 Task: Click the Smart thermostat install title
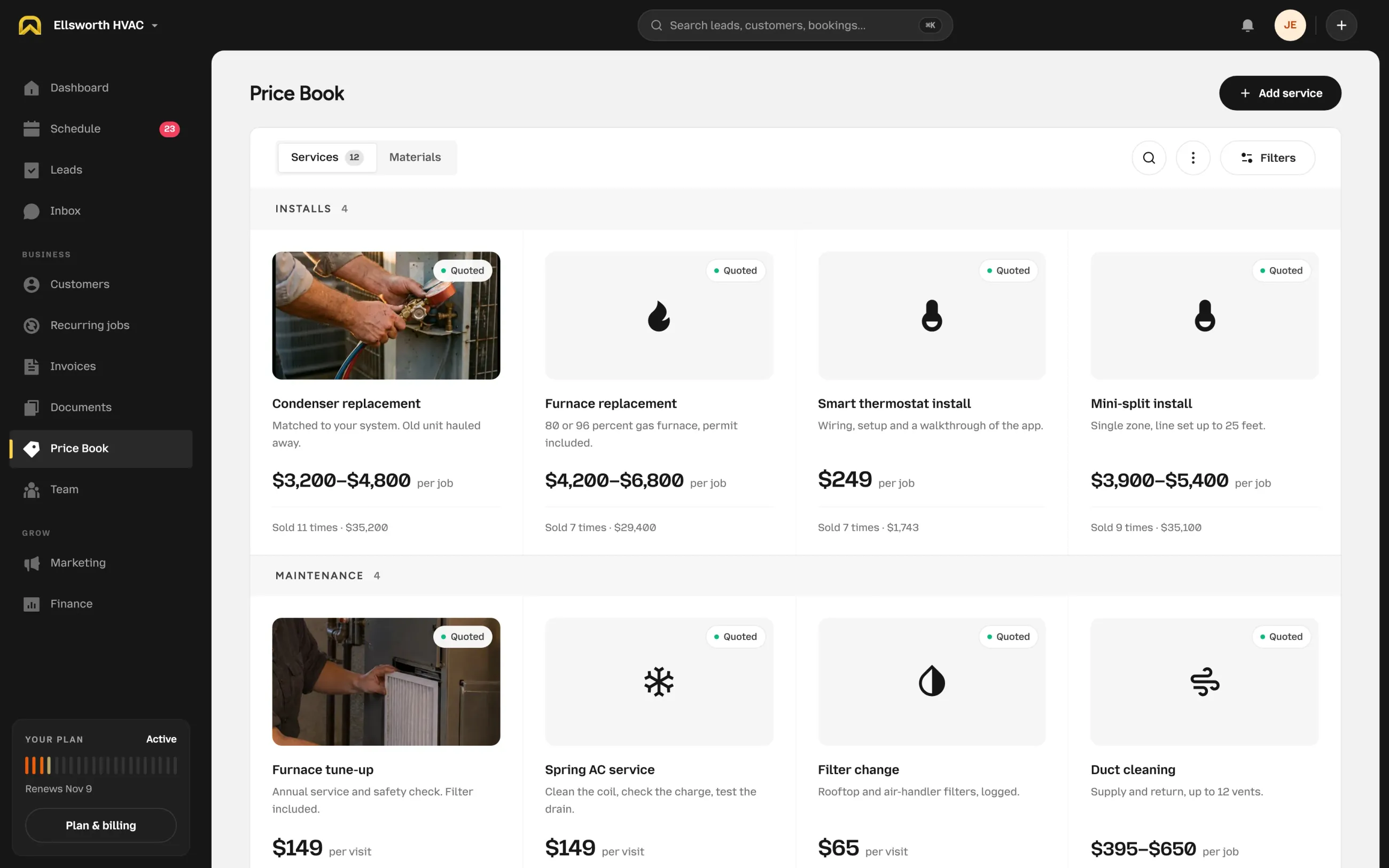point(894,404)
